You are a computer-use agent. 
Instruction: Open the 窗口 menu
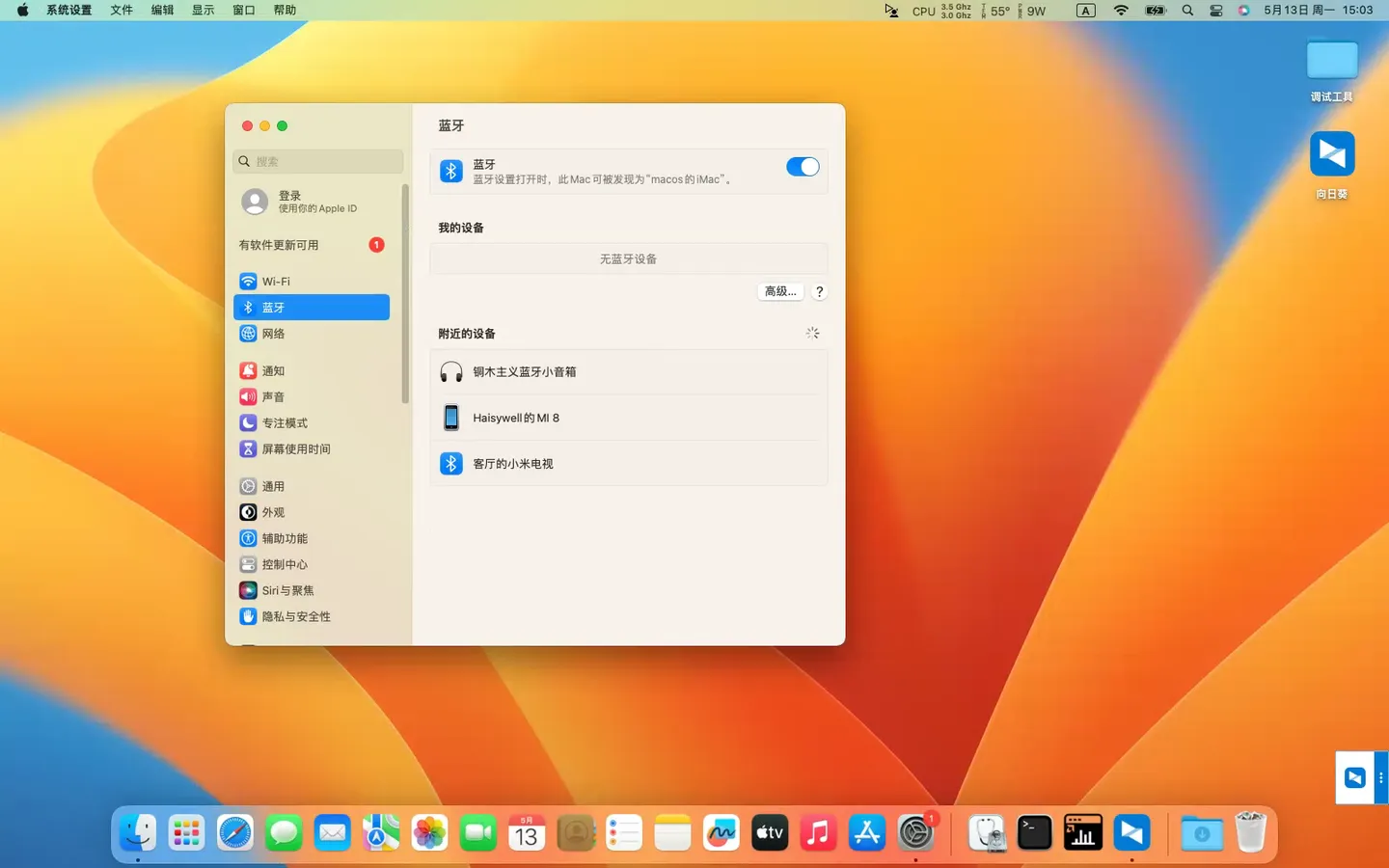[243, 10]
